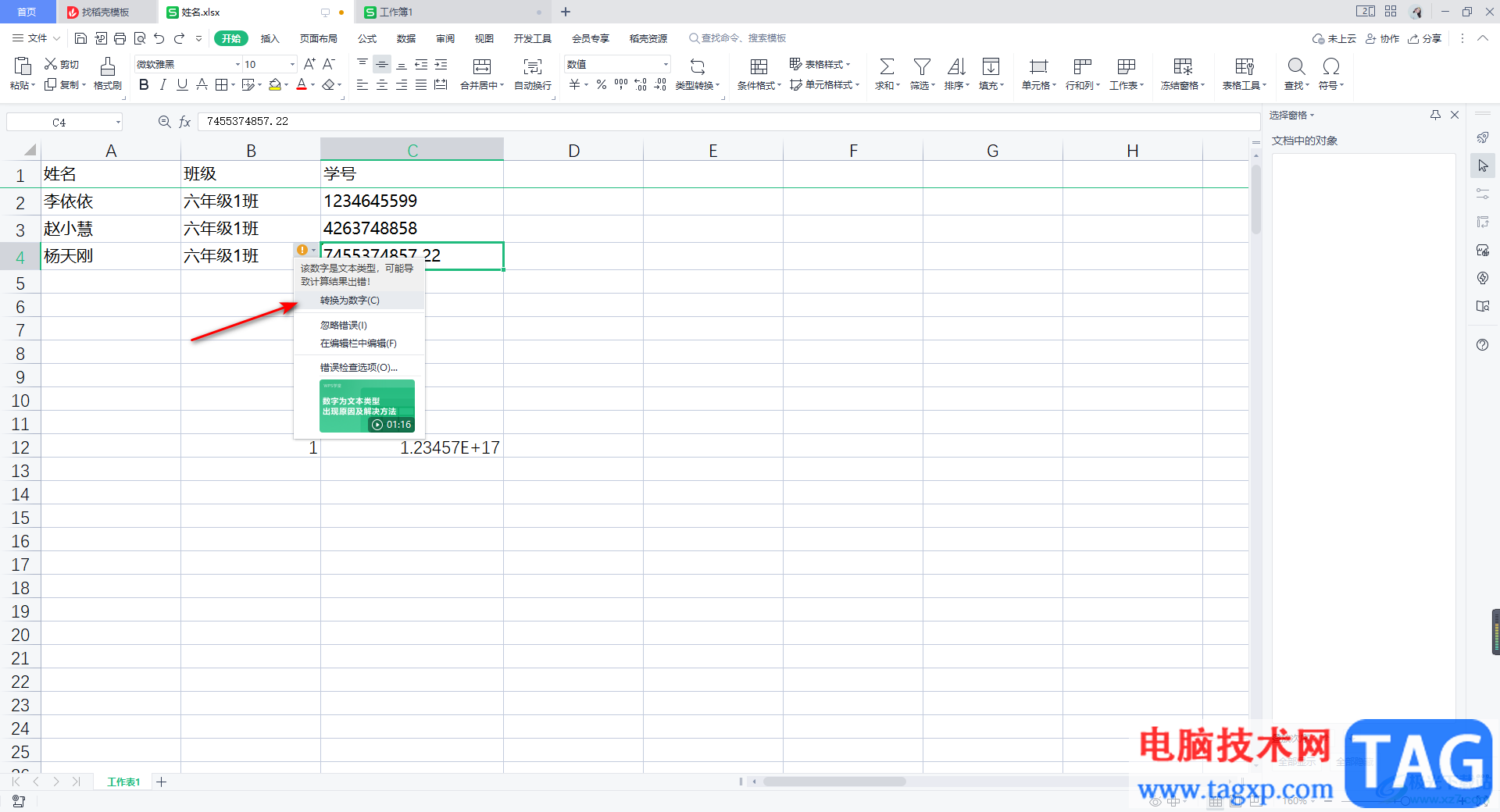Toggle underline formatting

point(182,84)
